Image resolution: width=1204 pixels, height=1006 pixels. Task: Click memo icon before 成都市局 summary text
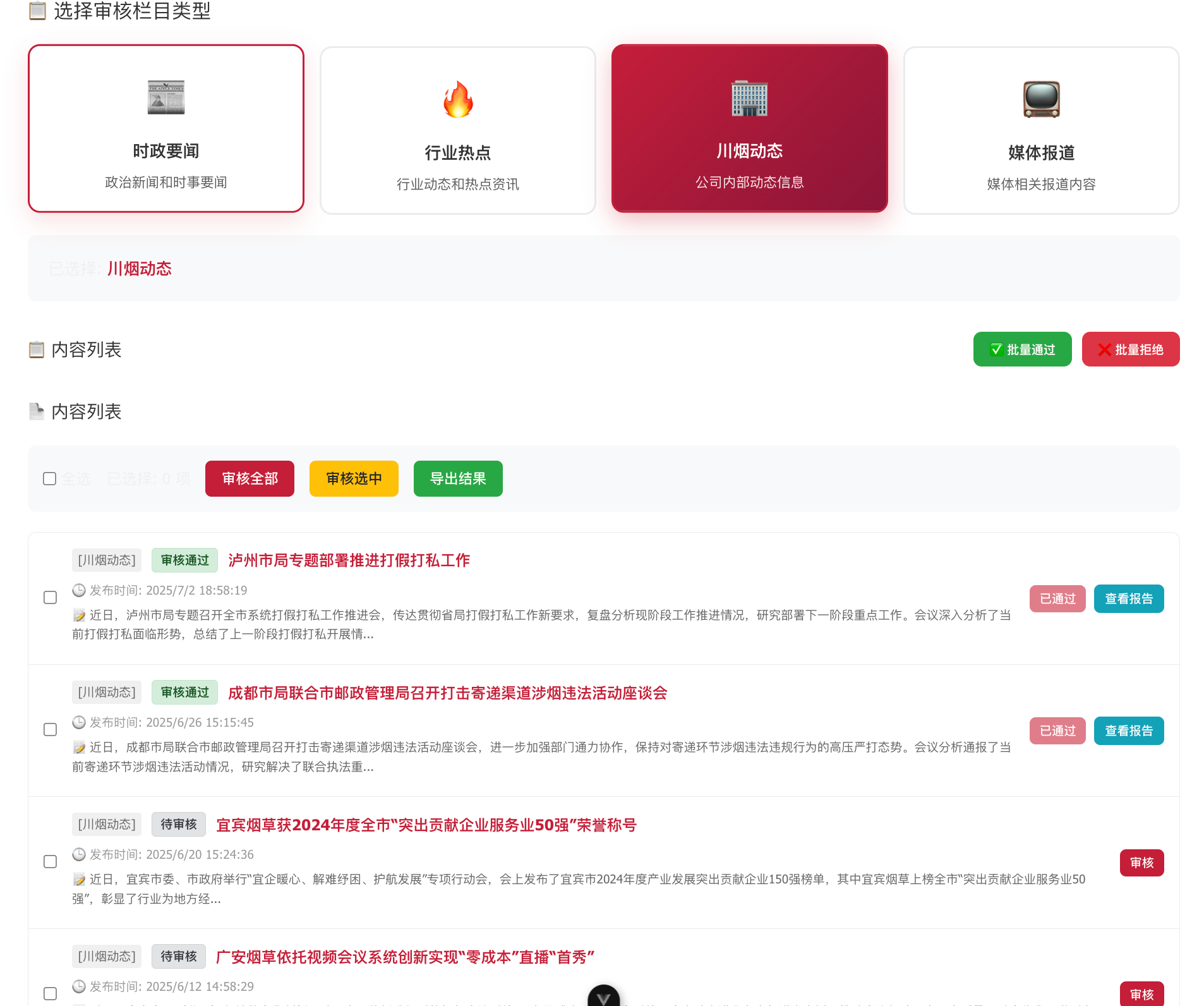tap(79, 748)
